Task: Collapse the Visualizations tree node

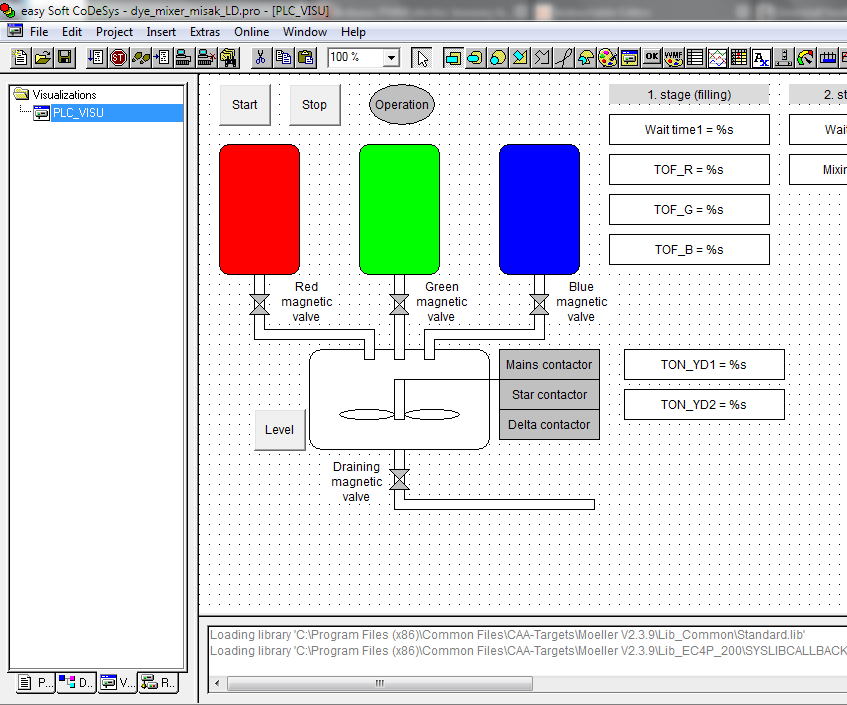Action: (22, 94)
